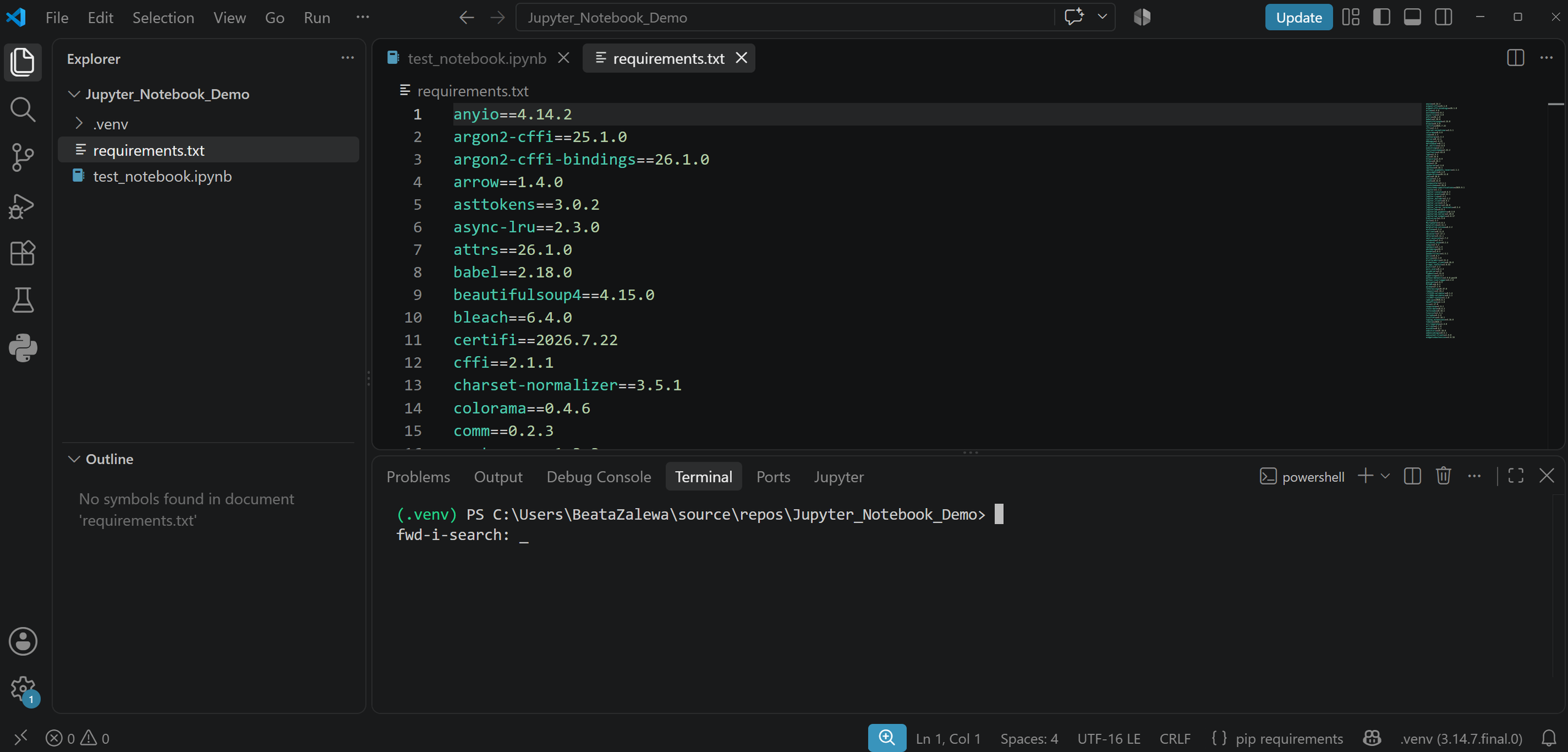Go to line via Ln 1, Col 1
The height and width of the screenshot is (752, 1568).
coord(948,738)
